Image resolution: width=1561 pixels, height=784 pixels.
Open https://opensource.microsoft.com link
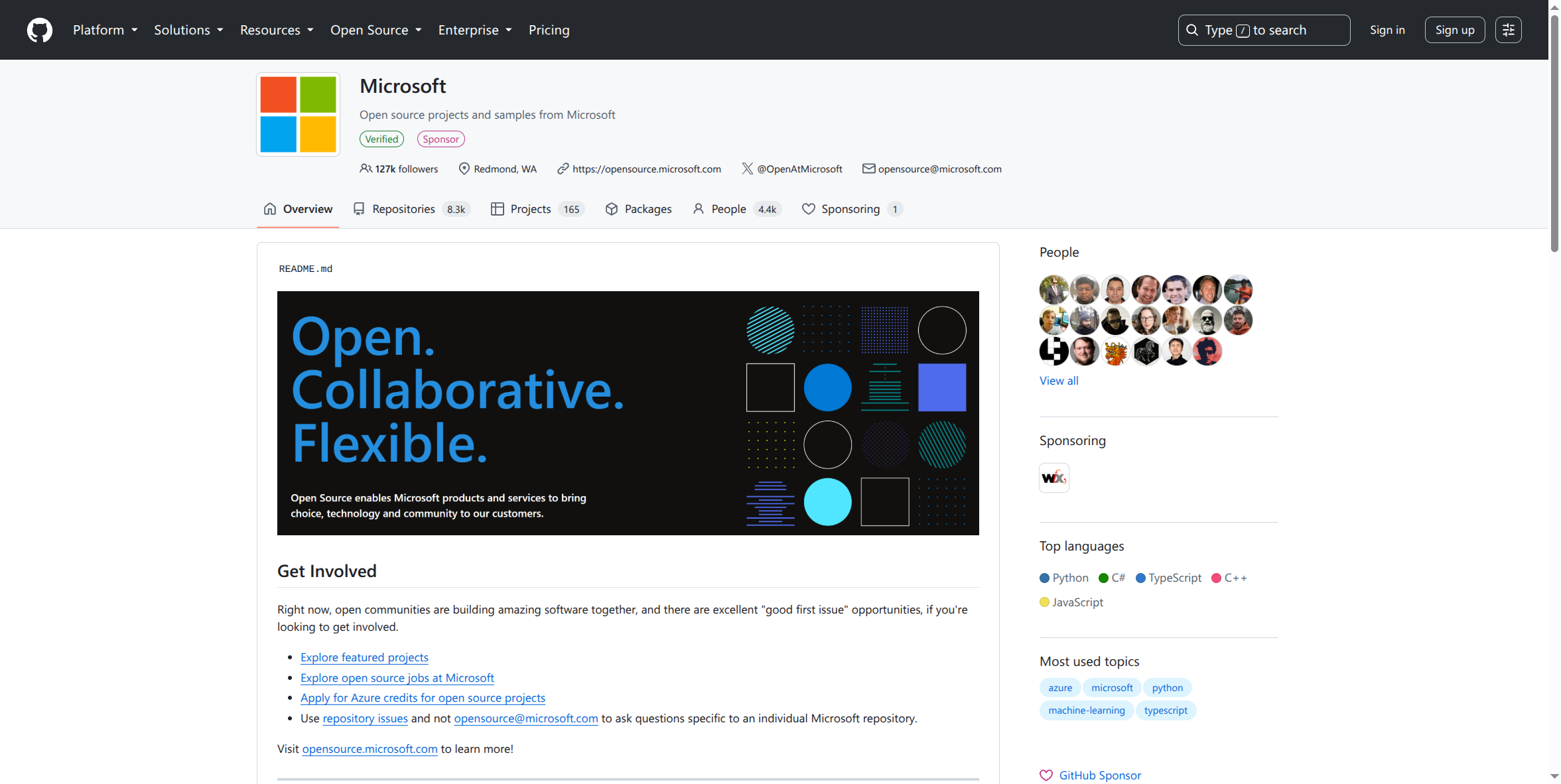click(x=647, y=168)
